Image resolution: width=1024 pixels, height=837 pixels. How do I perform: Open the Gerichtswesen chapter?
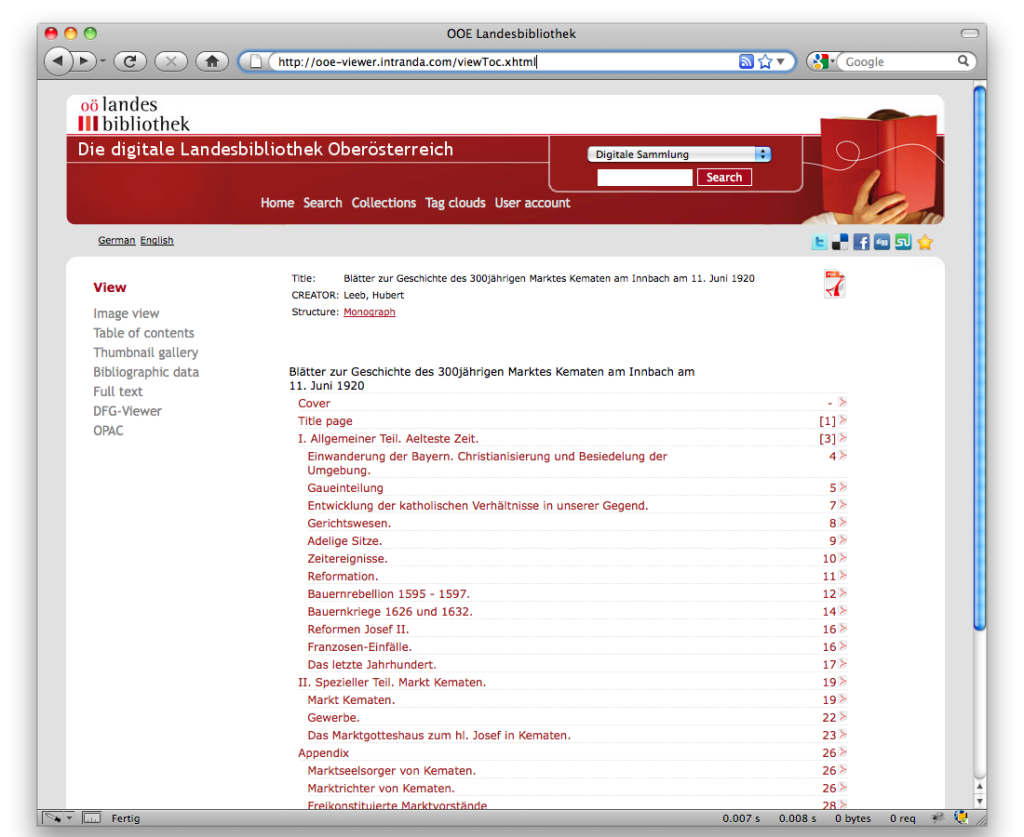[349, 523]
